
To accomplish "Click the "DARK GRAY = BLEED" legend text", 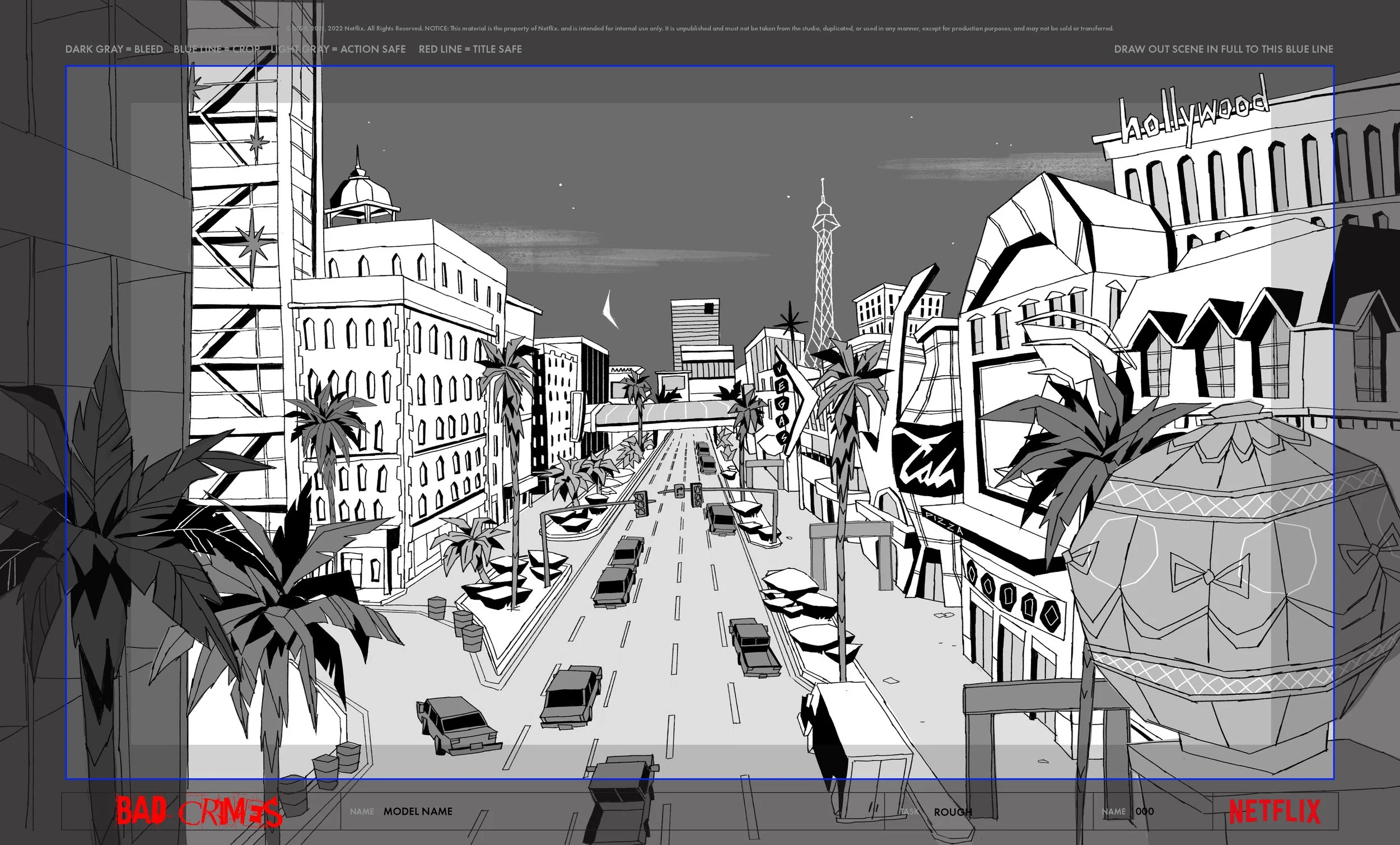I will [114, 49].
